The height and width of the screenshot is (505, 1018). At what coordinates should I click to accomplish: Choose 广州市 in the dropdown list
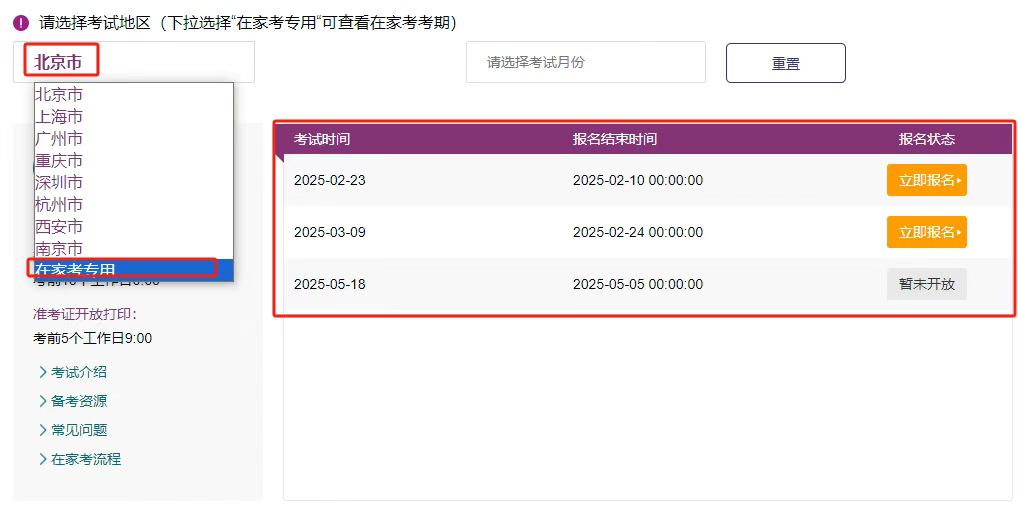(60, 139)
